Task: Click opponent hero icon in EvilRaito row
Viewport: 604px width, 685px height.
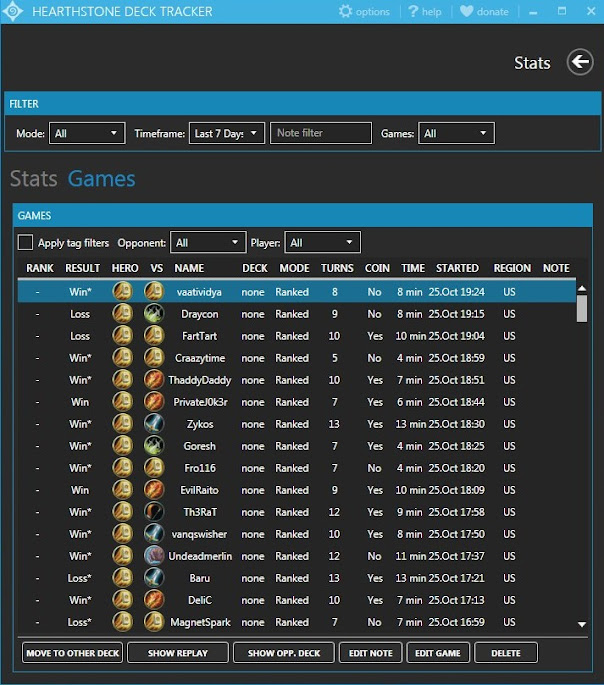Action: tap(154, 490)
